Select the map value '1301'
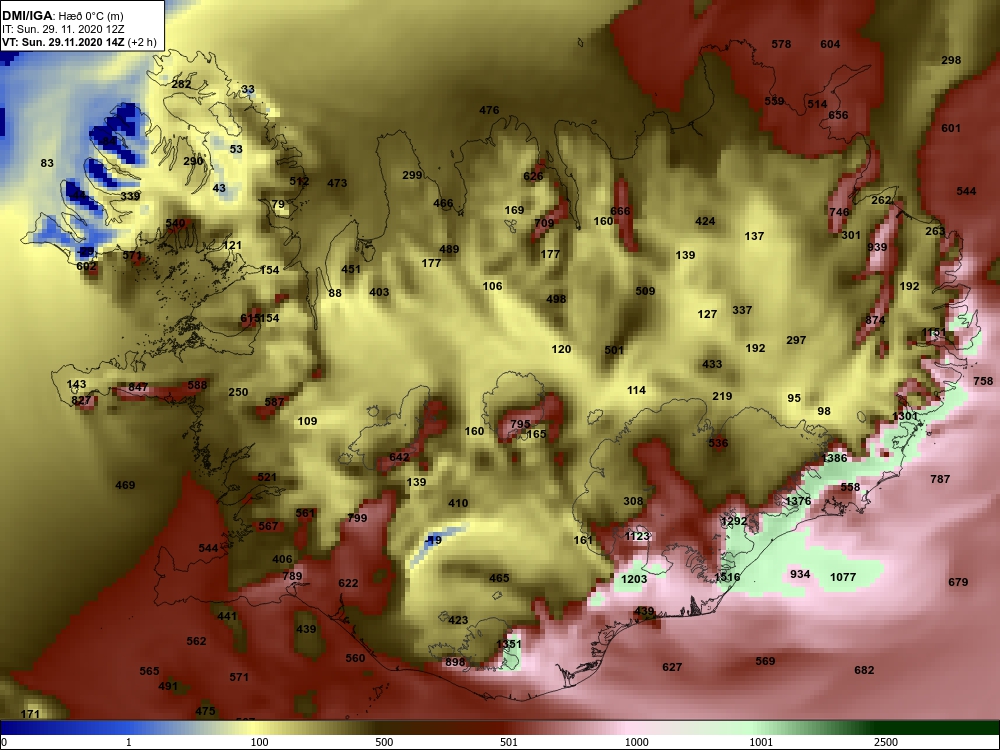The height and width of the screenshot is (750, 1000). pos(906,416)
